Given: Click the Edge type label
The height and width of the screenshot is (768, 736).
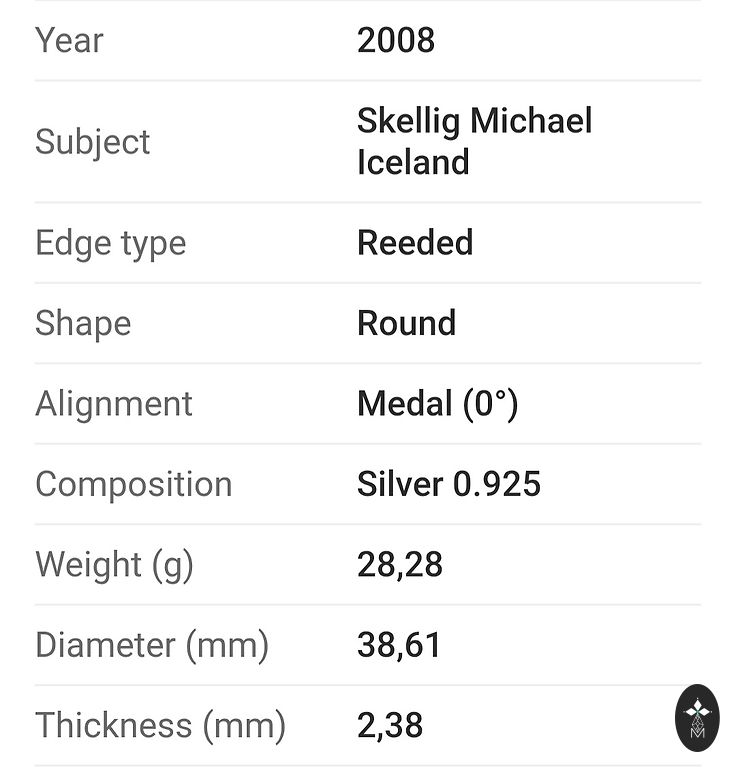Looking at the screenshot, I should [110, 243].
